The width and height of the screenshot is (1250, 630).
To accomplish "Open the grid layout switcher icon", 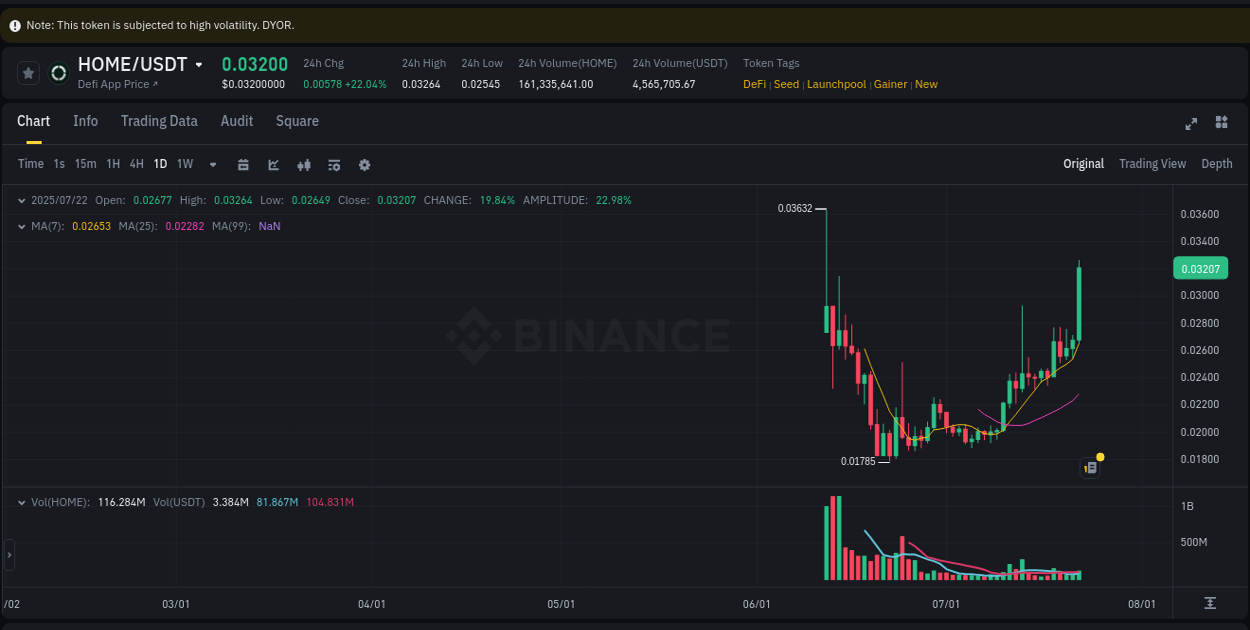I will (x=1221, y=123).
